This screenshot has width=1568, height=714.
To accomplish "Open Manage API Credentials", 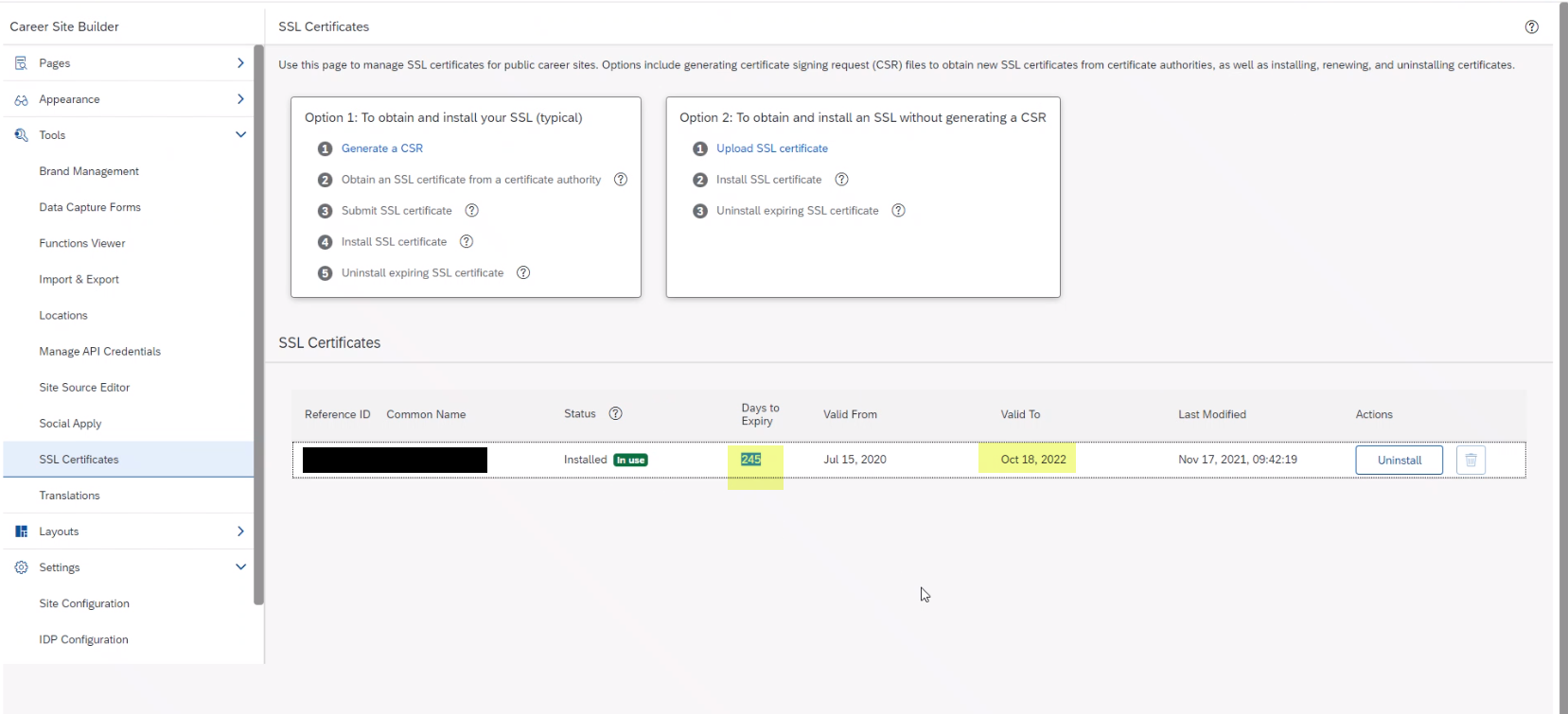I will coord(99,351).
